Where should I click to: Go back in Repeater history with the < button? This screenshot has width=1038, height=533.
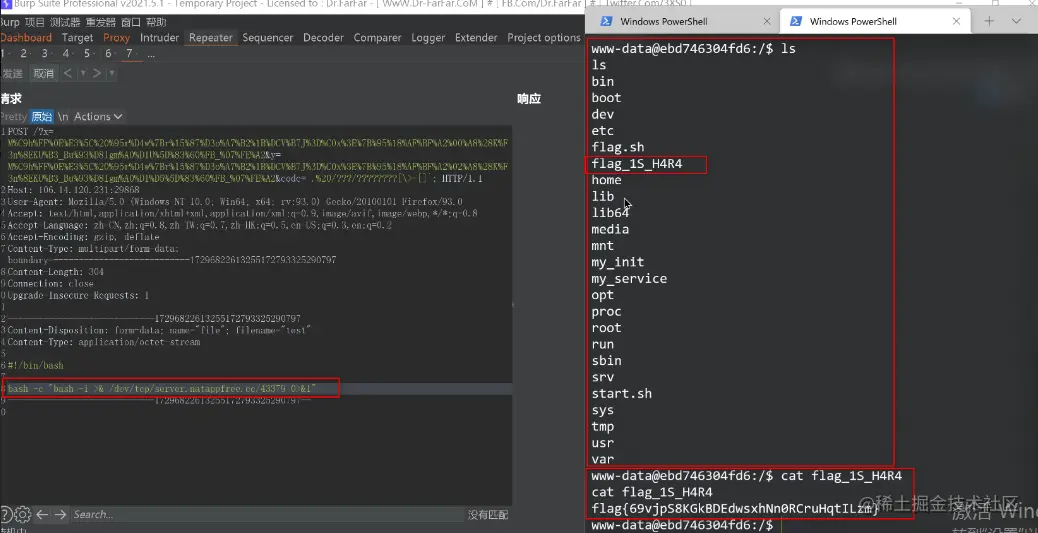tap(68, 73)
